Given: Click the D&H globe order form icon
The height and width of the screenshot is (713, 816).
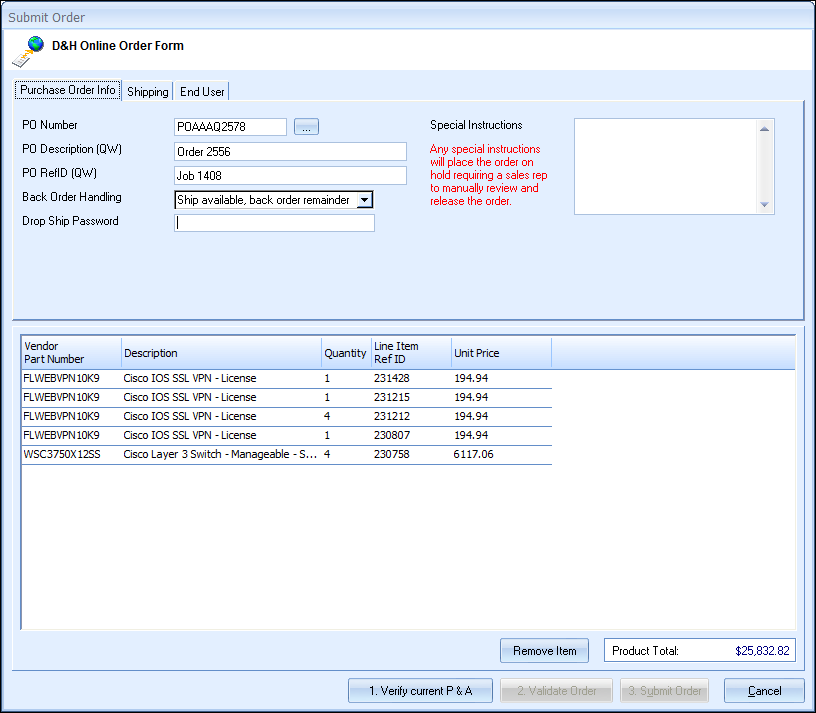Looking at the screenshot, I should click(x=28, y=49).
